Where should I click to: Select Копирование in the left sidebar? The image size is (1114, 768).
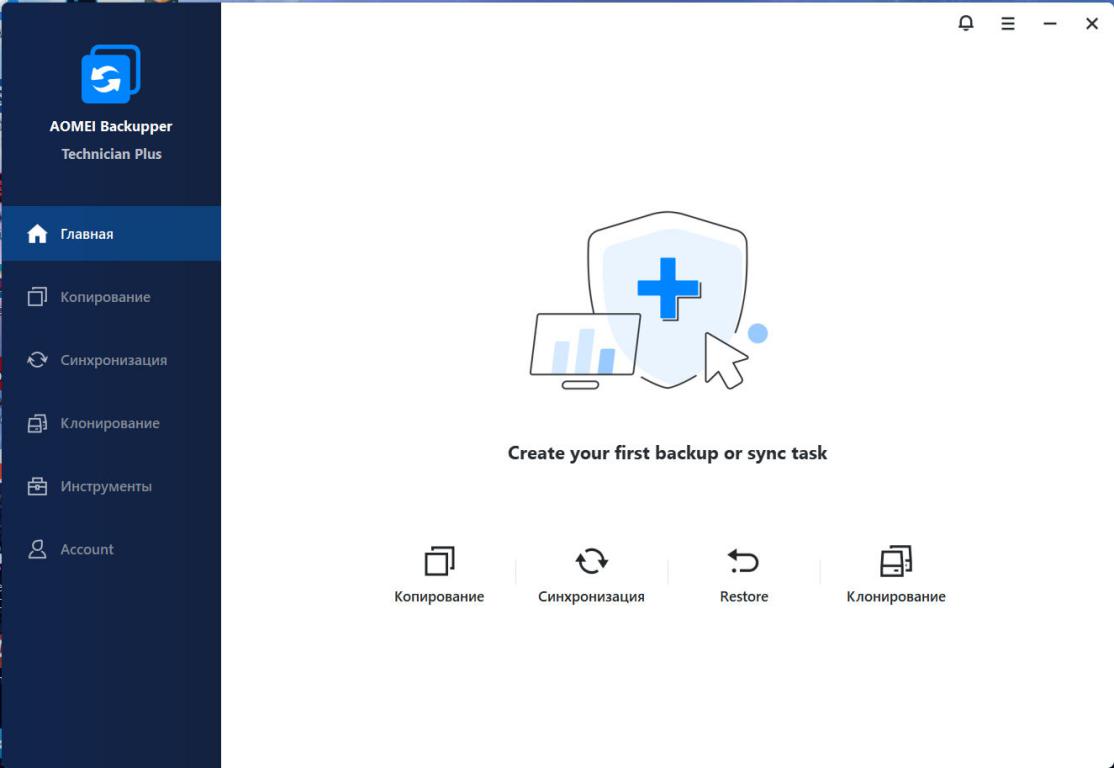tap(105, 297)
